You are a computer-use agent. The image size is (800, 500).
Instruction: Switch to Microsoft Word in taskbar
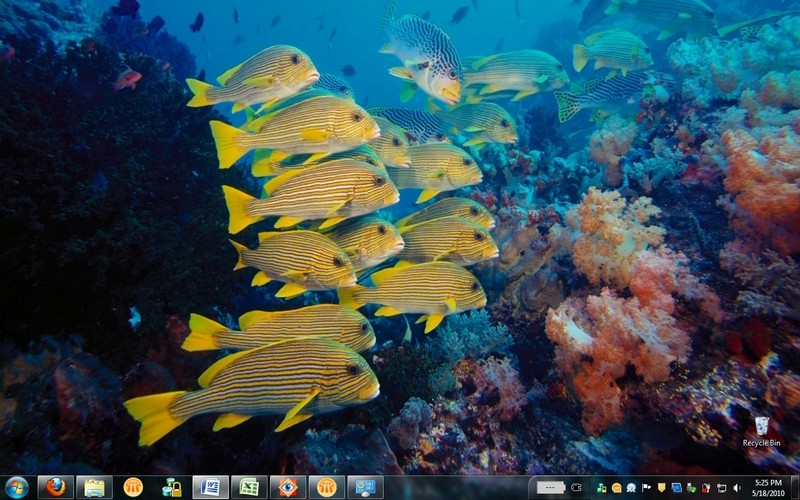211,487
